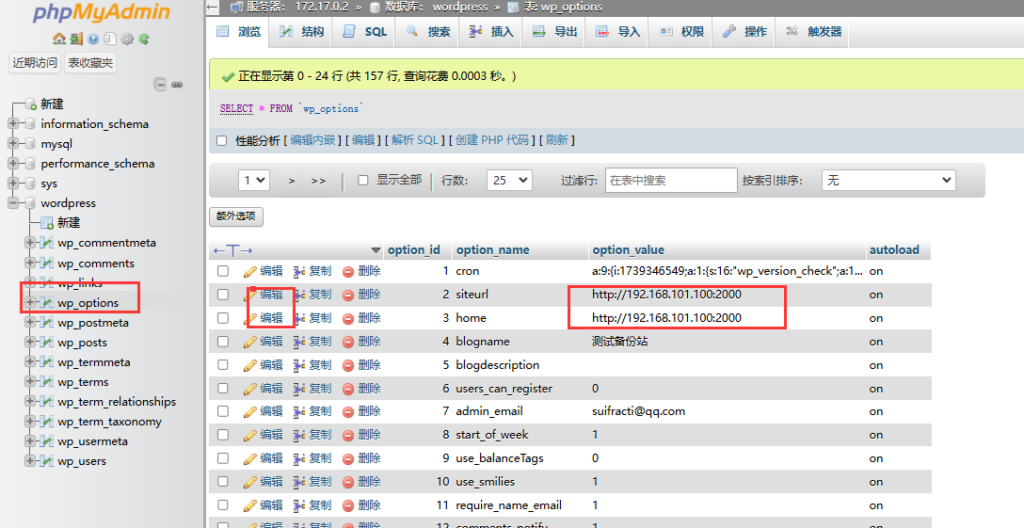Click the full-texts toggle arrows above action column

click(232, 250)
